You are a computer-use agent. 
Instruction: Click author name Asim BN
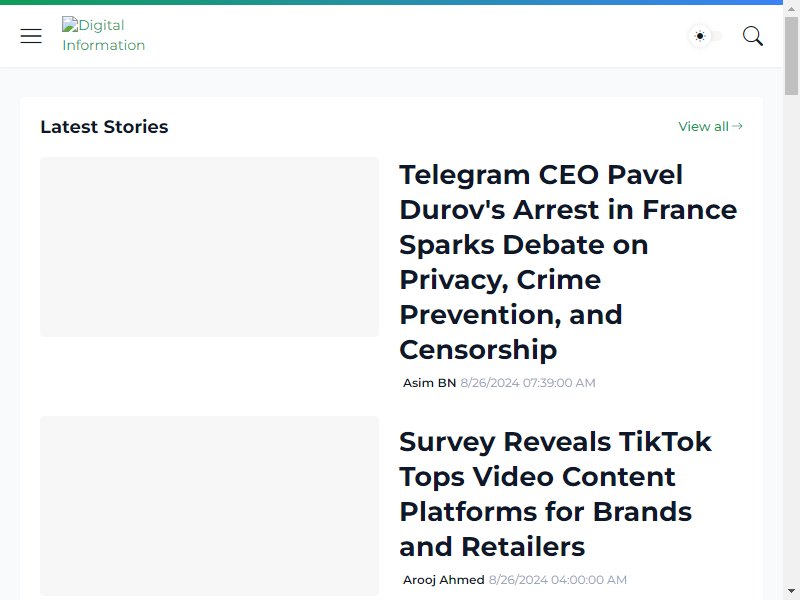[429, 383]
